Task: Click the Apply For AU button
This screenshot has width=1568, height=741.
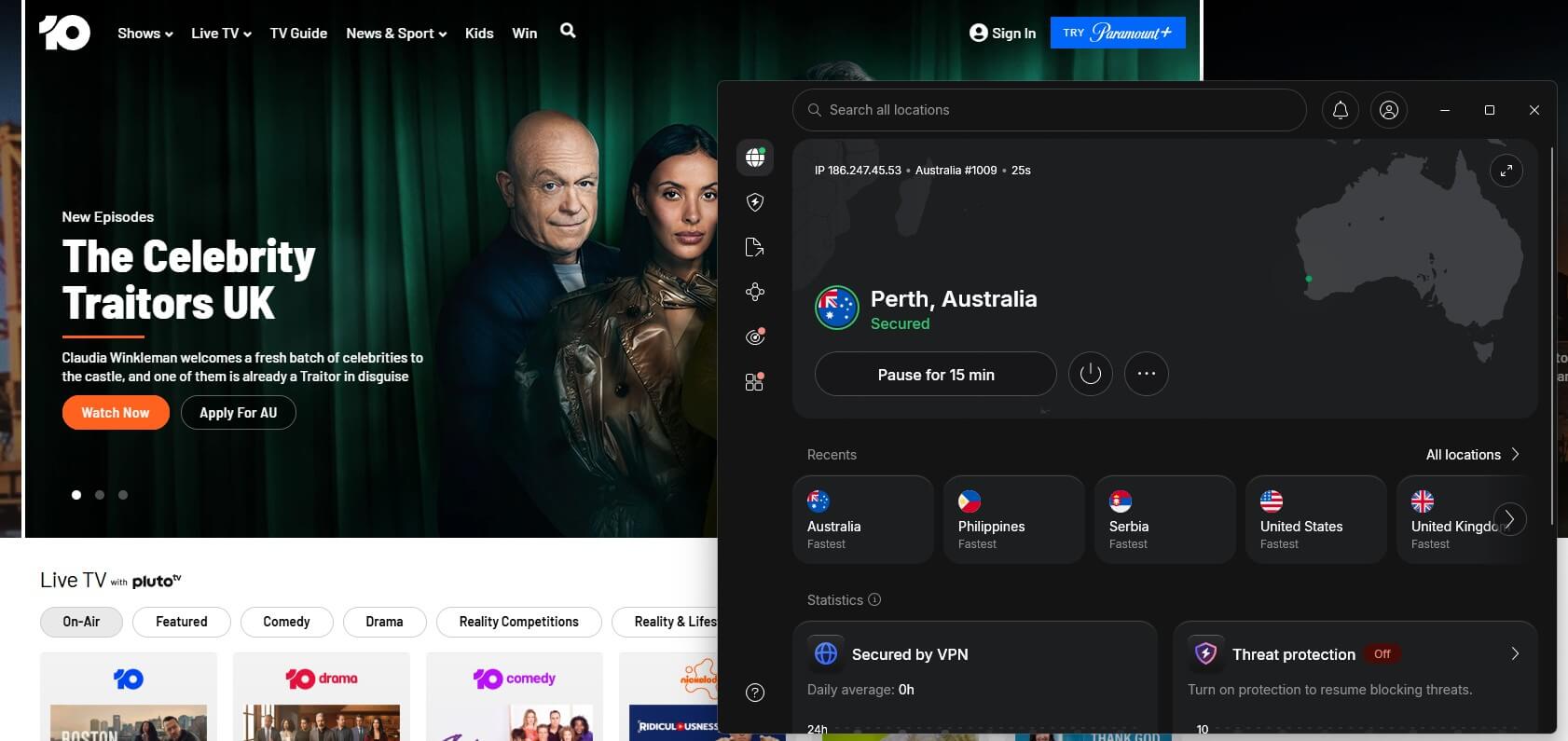Action: 238,413
